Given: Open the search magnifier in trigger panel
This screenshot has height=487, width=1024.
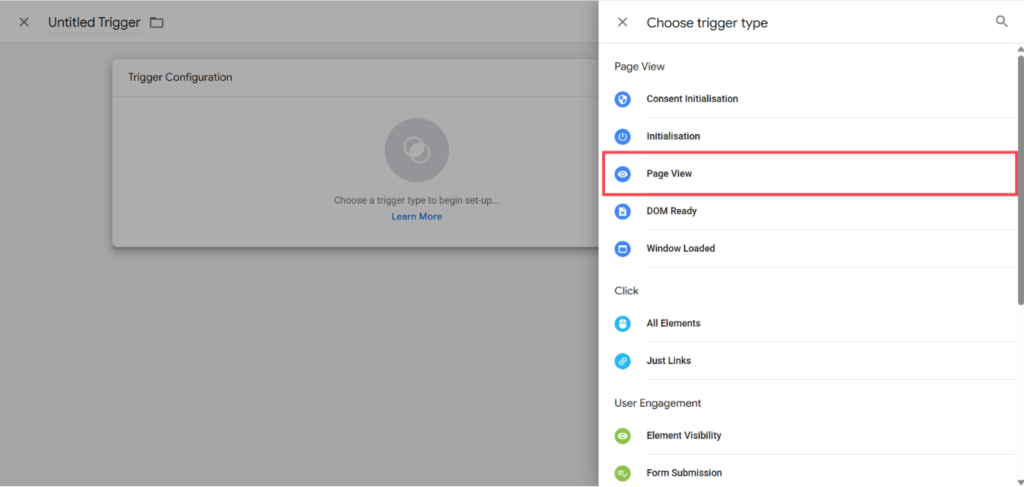Looking at the screenshot, I should click(x=1001, y=22).
